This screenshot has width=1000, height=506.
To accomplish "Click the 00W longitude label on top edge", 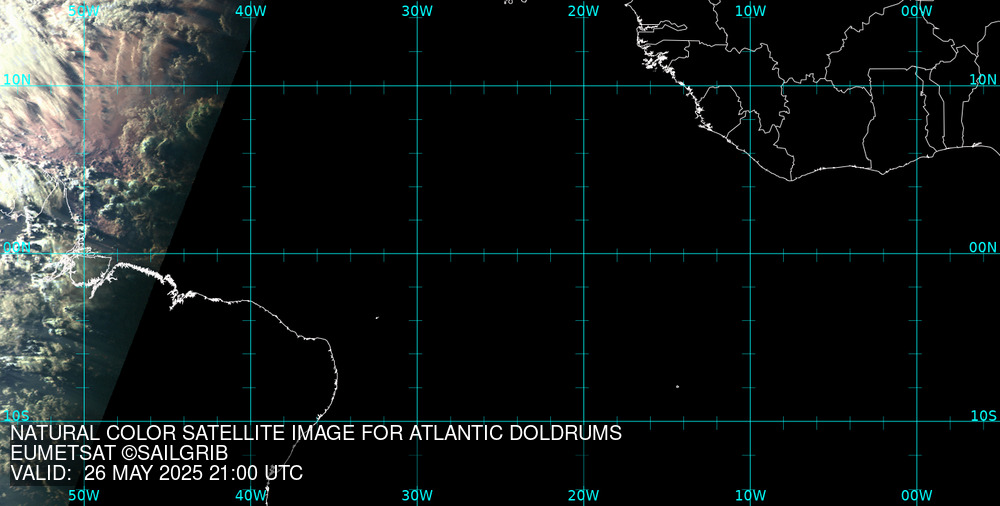I will coord(917,11).
